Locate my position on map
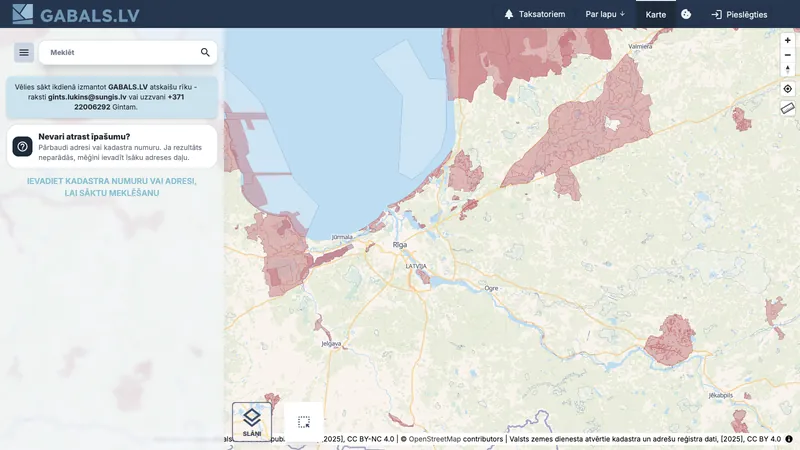The image size is (800, 450). 787,89
